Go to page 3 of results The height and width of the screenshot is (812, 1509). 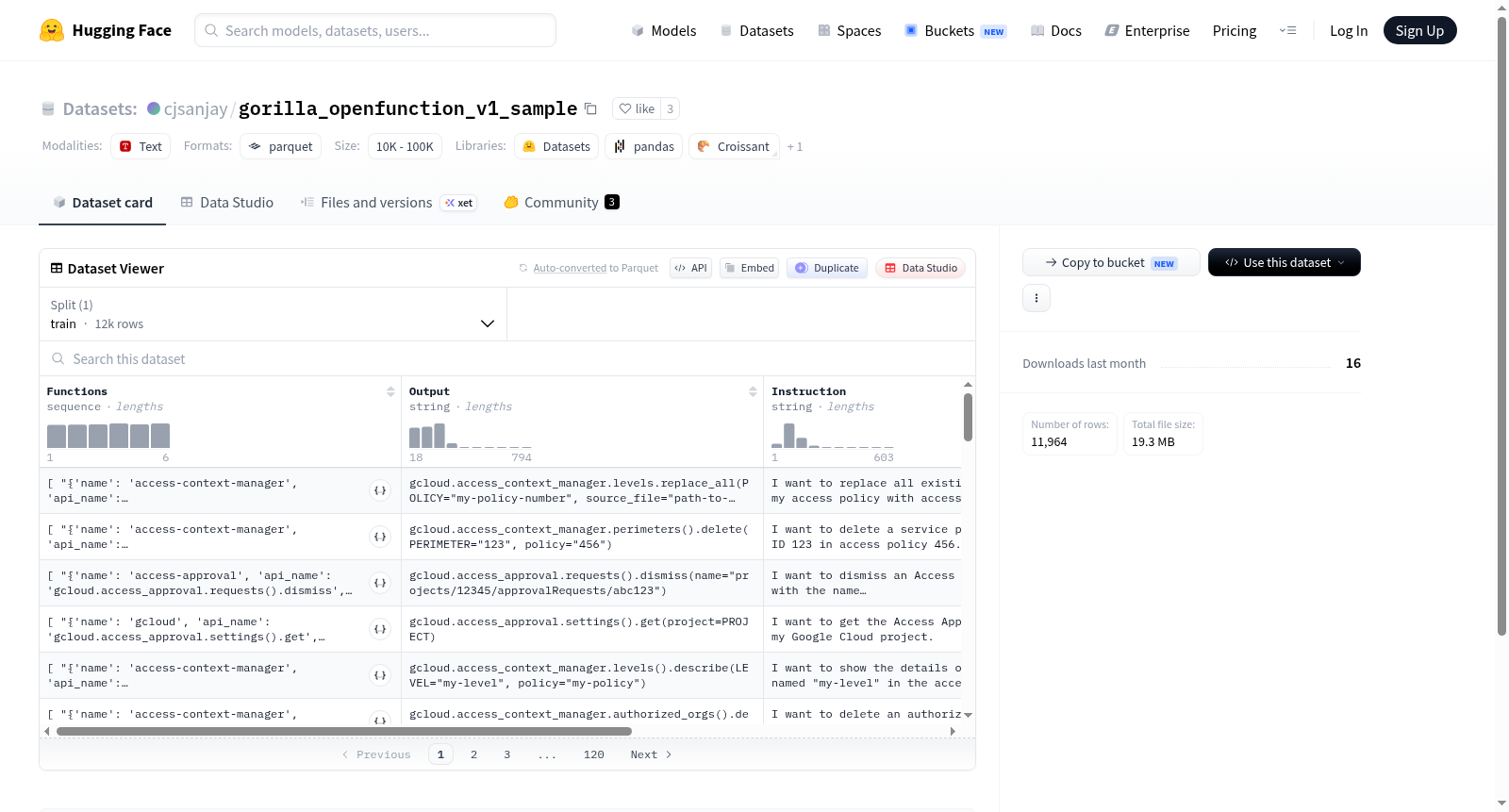507,754
